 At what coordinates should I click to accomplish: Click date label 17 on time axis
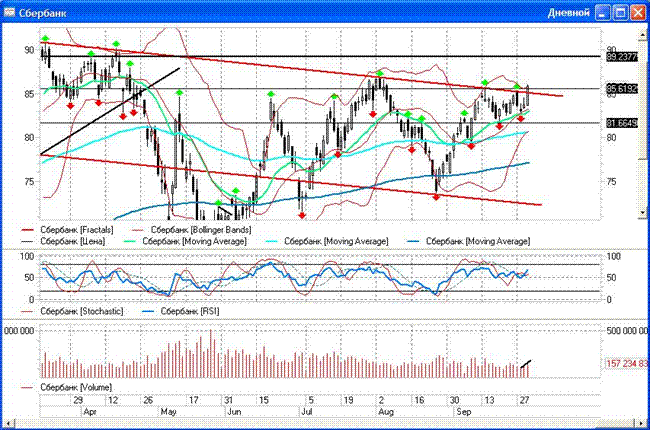click(x=194, y=400)
